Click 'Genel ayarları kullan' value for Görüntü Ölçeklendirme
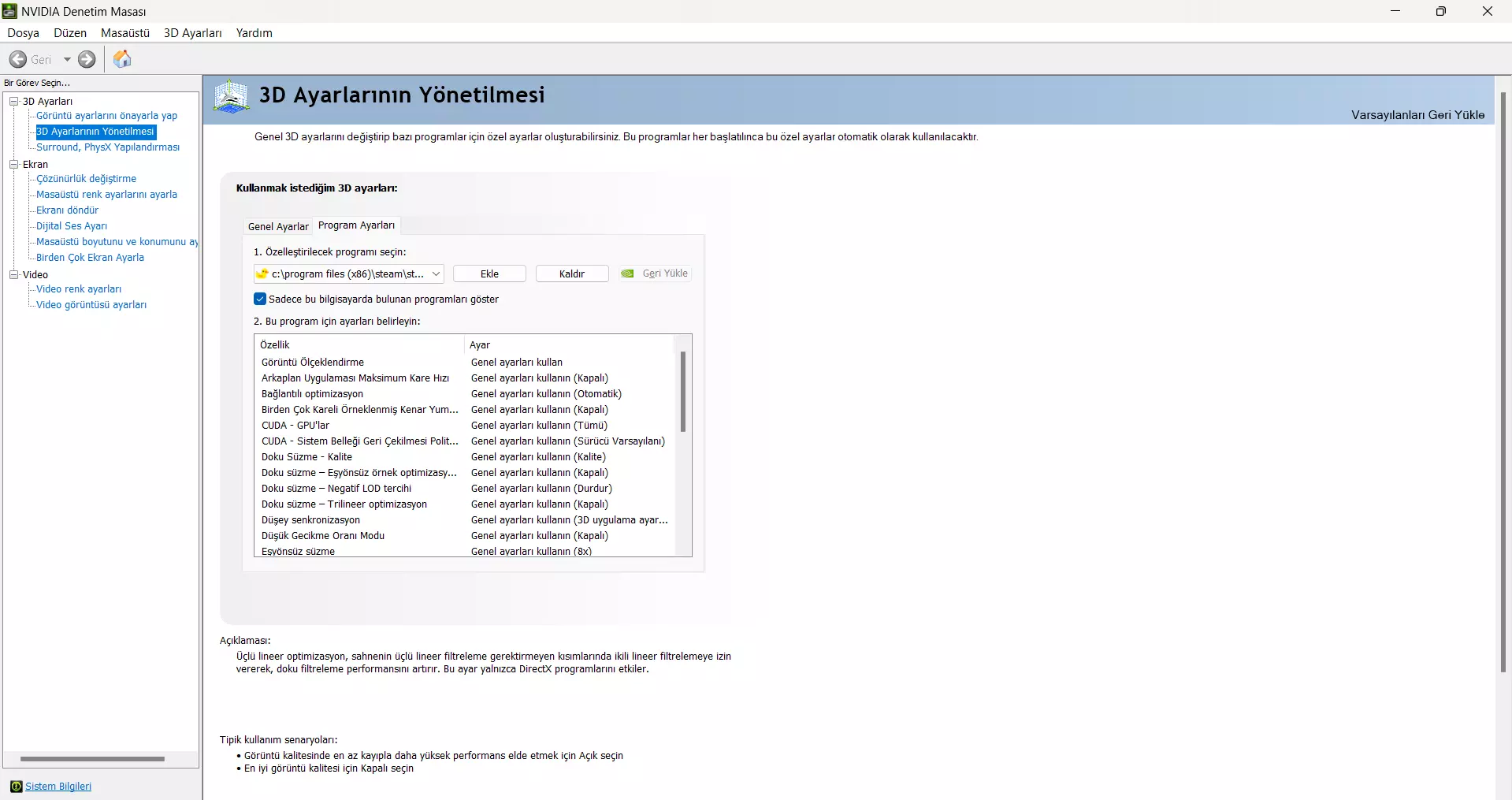Image resolution: width=1512 pixels, height=800 pixels. (517, 363)
